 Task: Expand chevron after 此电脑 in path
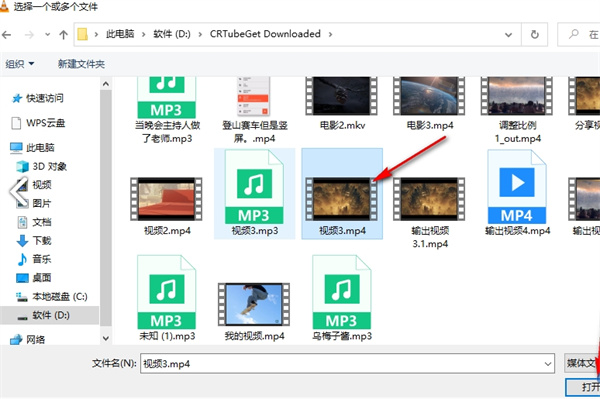point(143,34)
